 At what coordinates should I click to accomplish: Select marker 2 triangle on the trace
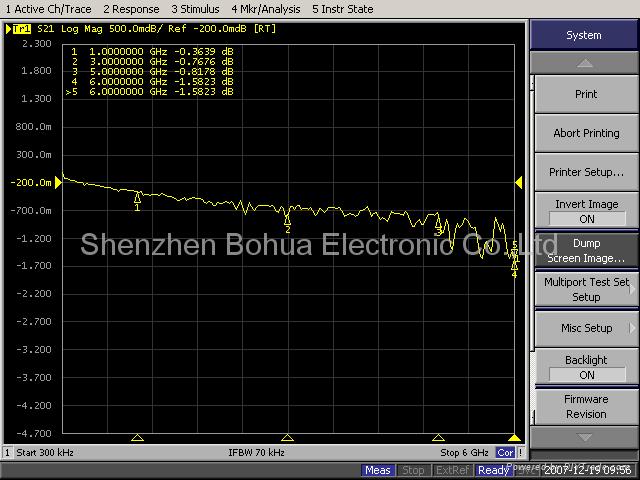click(287, 217)
